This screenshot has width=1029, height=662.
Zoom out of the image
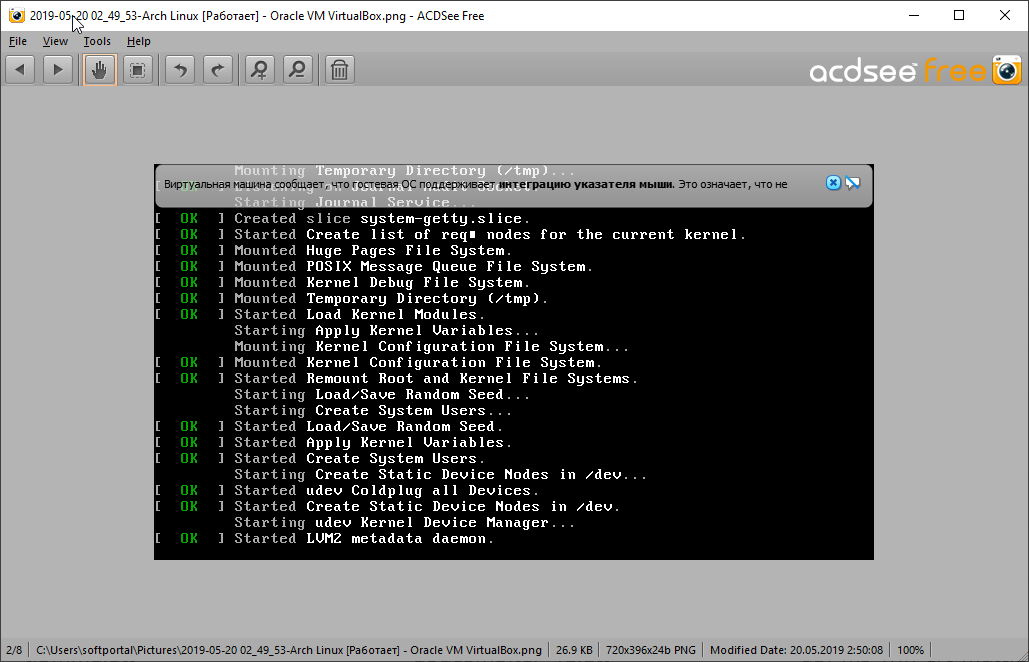point(298,70)
